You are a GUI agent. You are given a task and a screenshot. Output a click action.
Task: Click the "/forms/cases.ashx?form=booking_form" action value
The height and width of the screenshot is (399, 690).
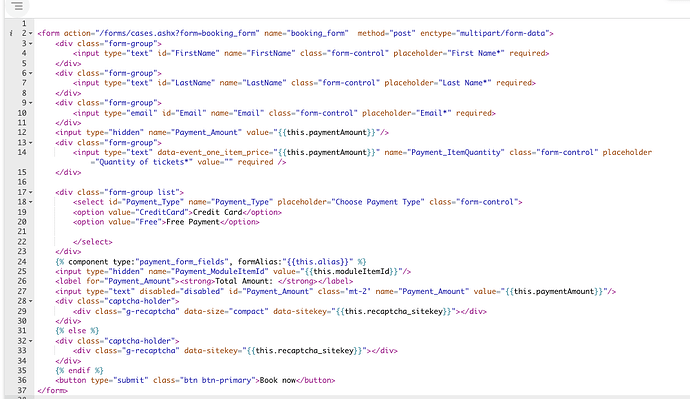(177, 33)
